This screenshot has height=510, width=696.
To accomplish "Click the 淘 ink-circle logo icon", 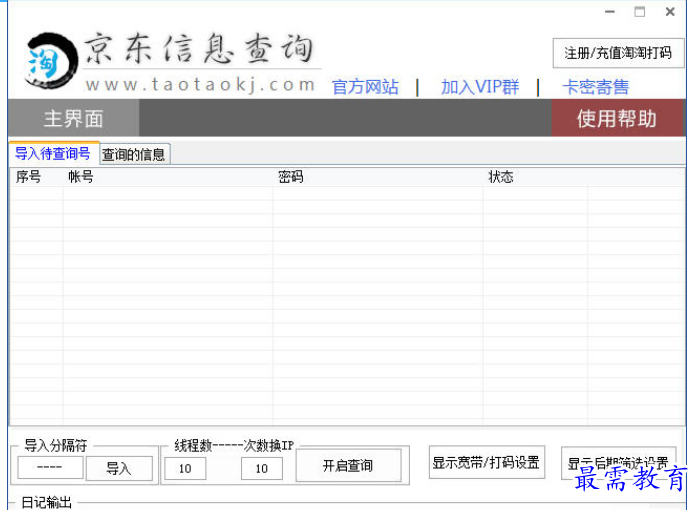I will (51, 60).
